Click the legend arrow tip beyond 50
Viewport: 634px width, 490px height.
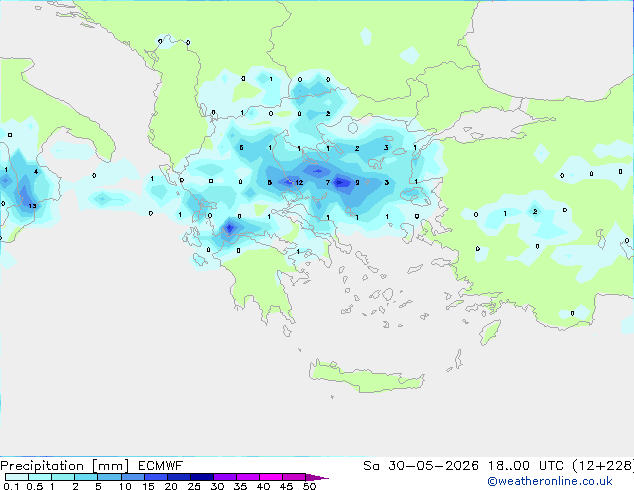point(317,477)
